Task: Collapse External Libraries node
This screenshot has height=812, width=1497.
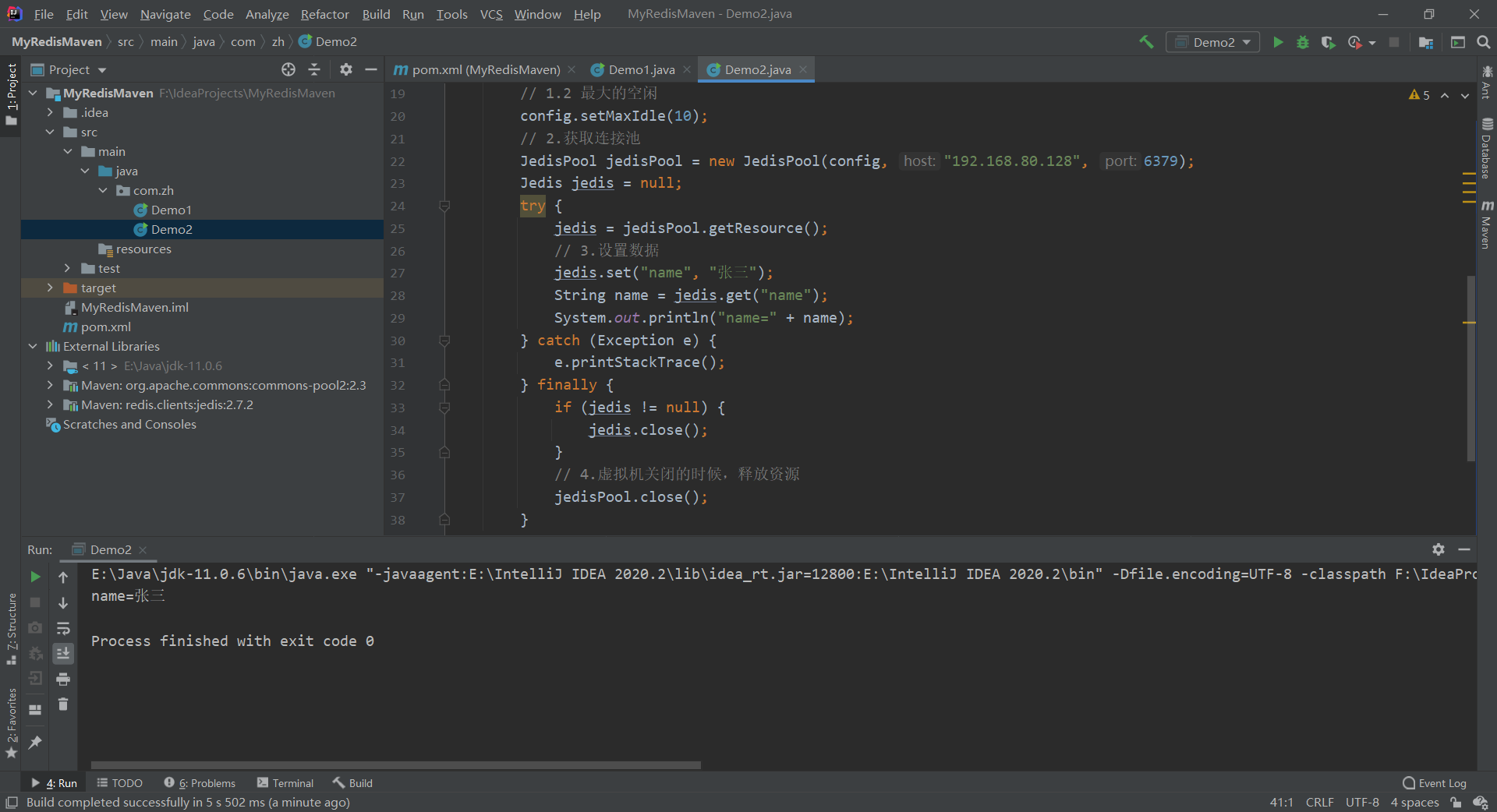Action: pyautogui.click(x=32, y=347)
